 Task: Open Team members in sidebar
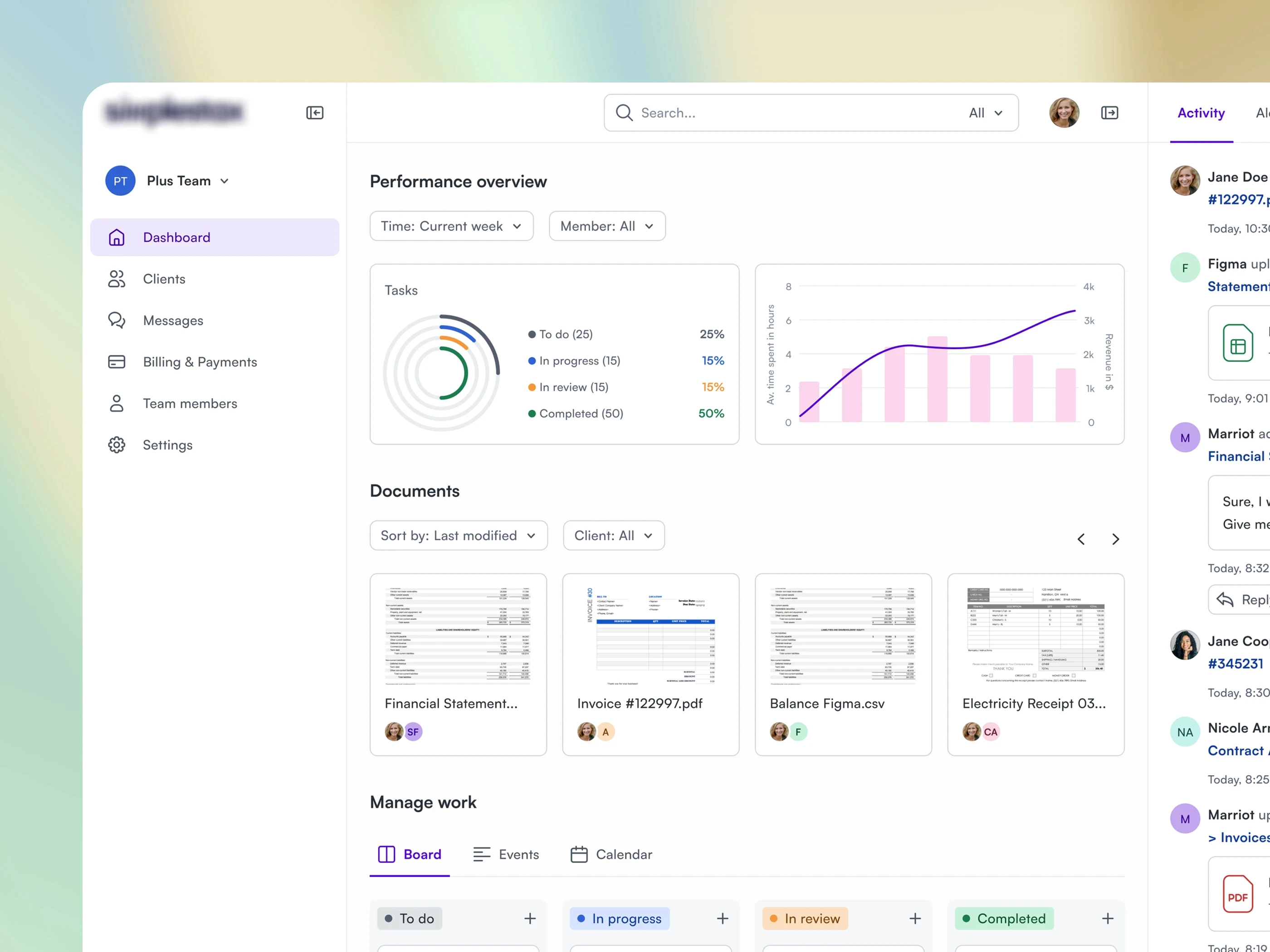pyautogui.click(x=215, y=403)
